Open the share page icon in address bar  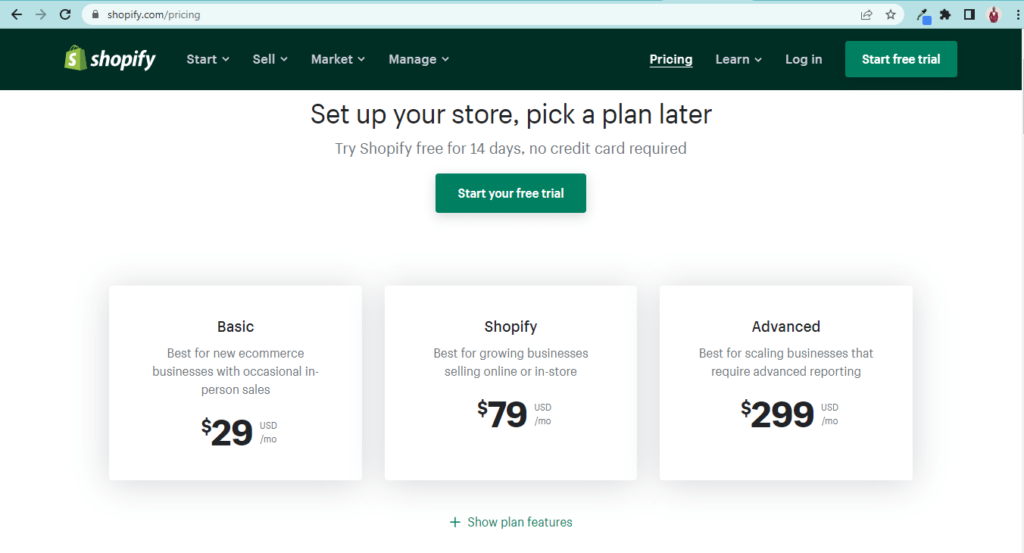[866, 14]
